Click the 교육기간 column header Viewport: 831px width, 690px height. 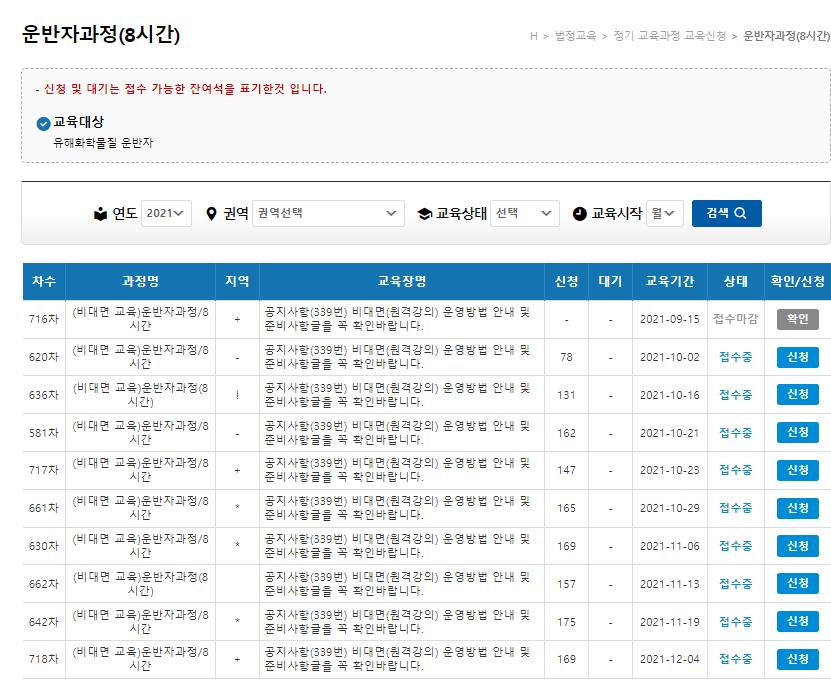(670, 281)
